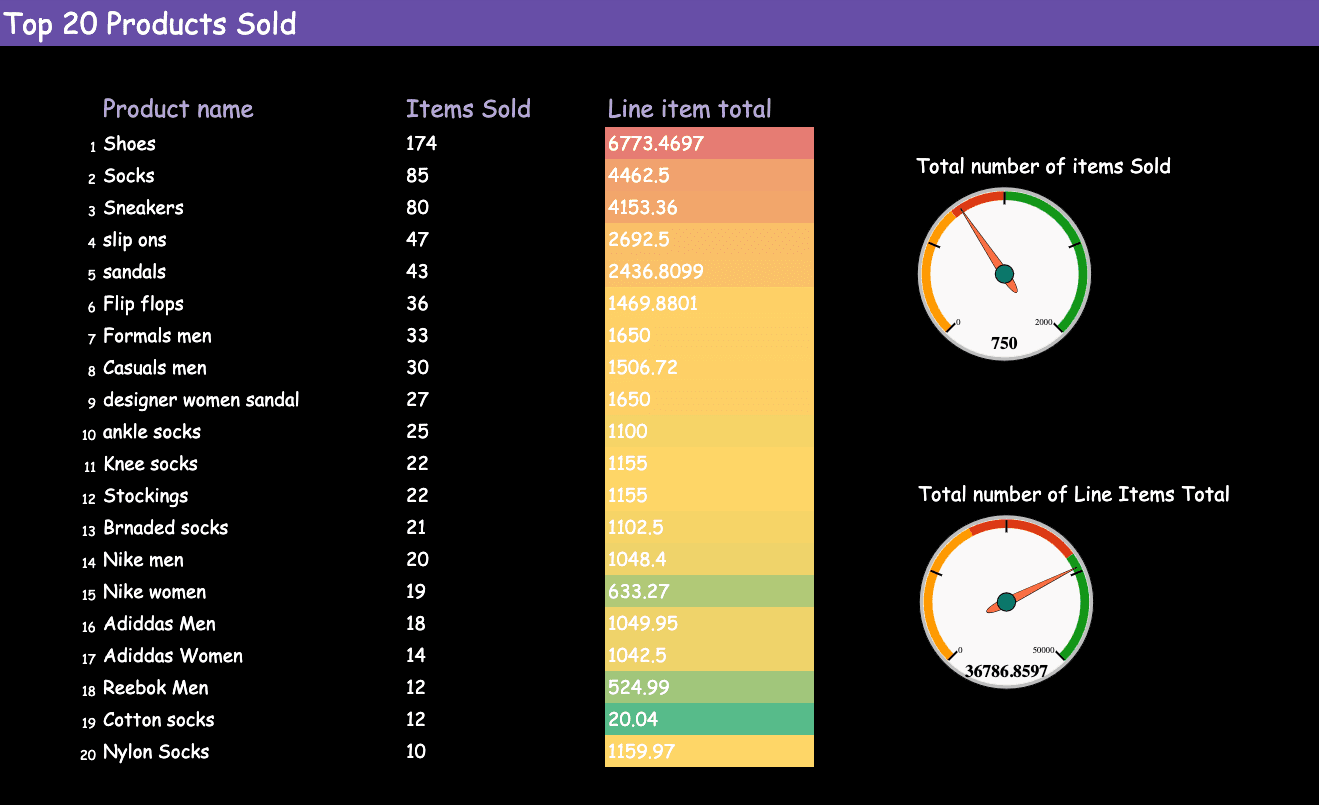Click the green 20.04 total cell
The height and width of the screenshot is (805, 1319).
(x=709, y=720)
